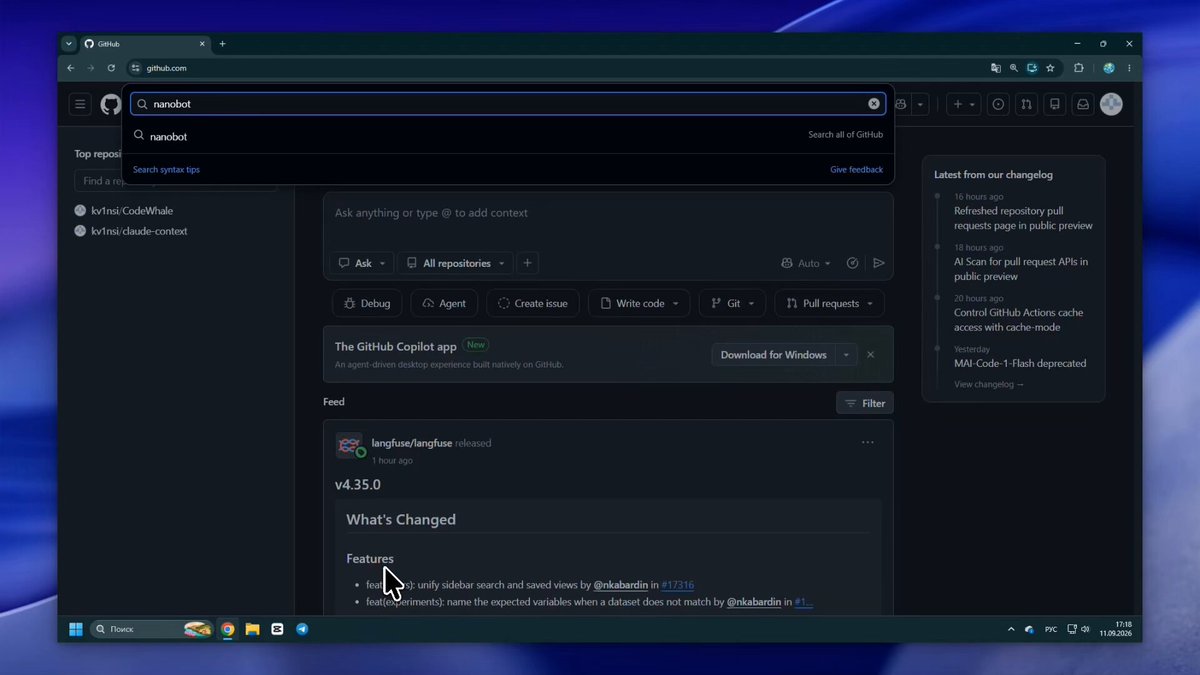The image size is (1200, 675).
Task: Open the GitHub hamburger navigation menu
Action: tap(81, 104)
